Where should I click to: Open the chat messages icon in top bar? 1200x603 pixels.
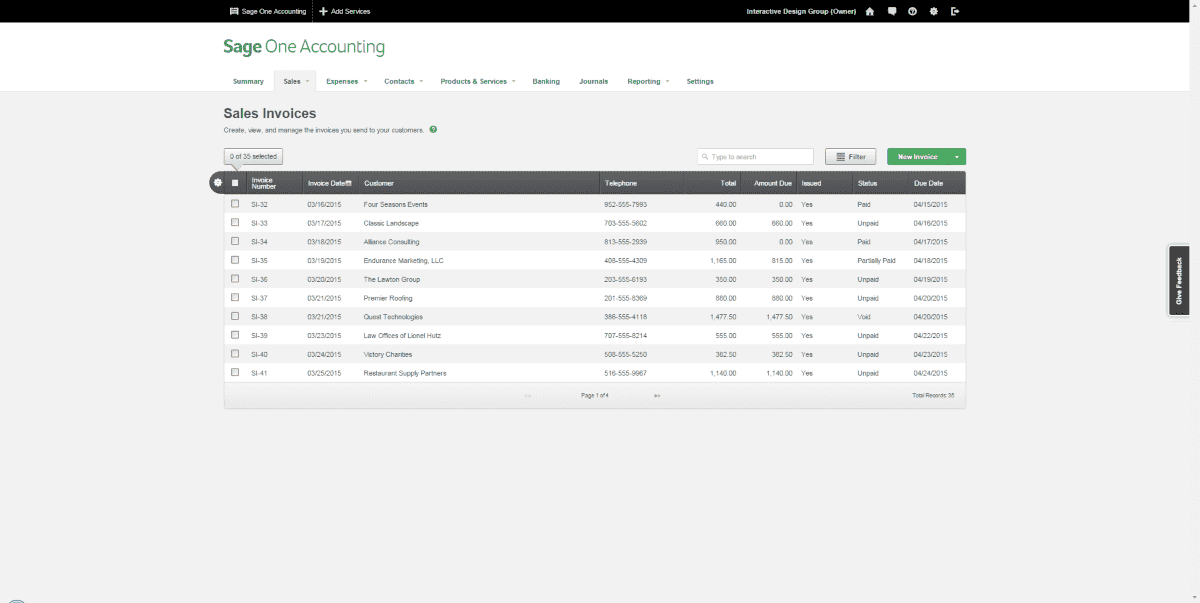point(892,11)
